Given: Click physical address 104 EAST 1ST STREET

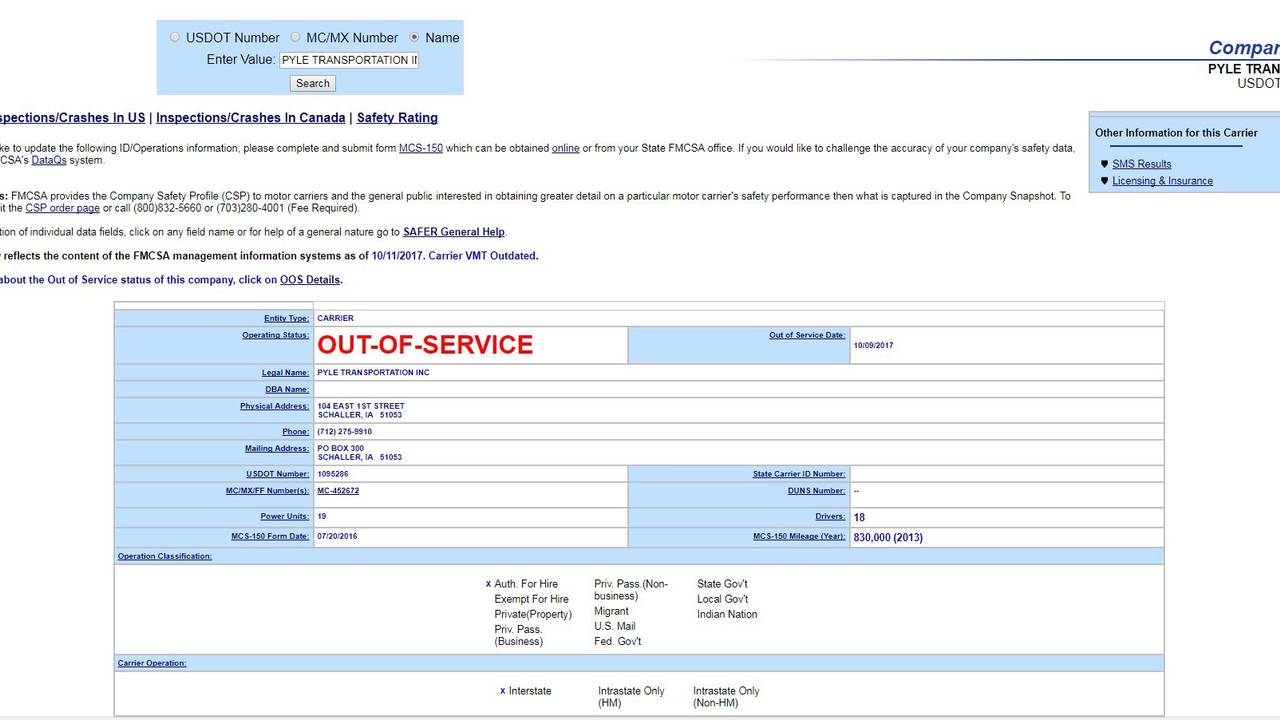Looking at the screenshot, I should [x=361, y=406].
